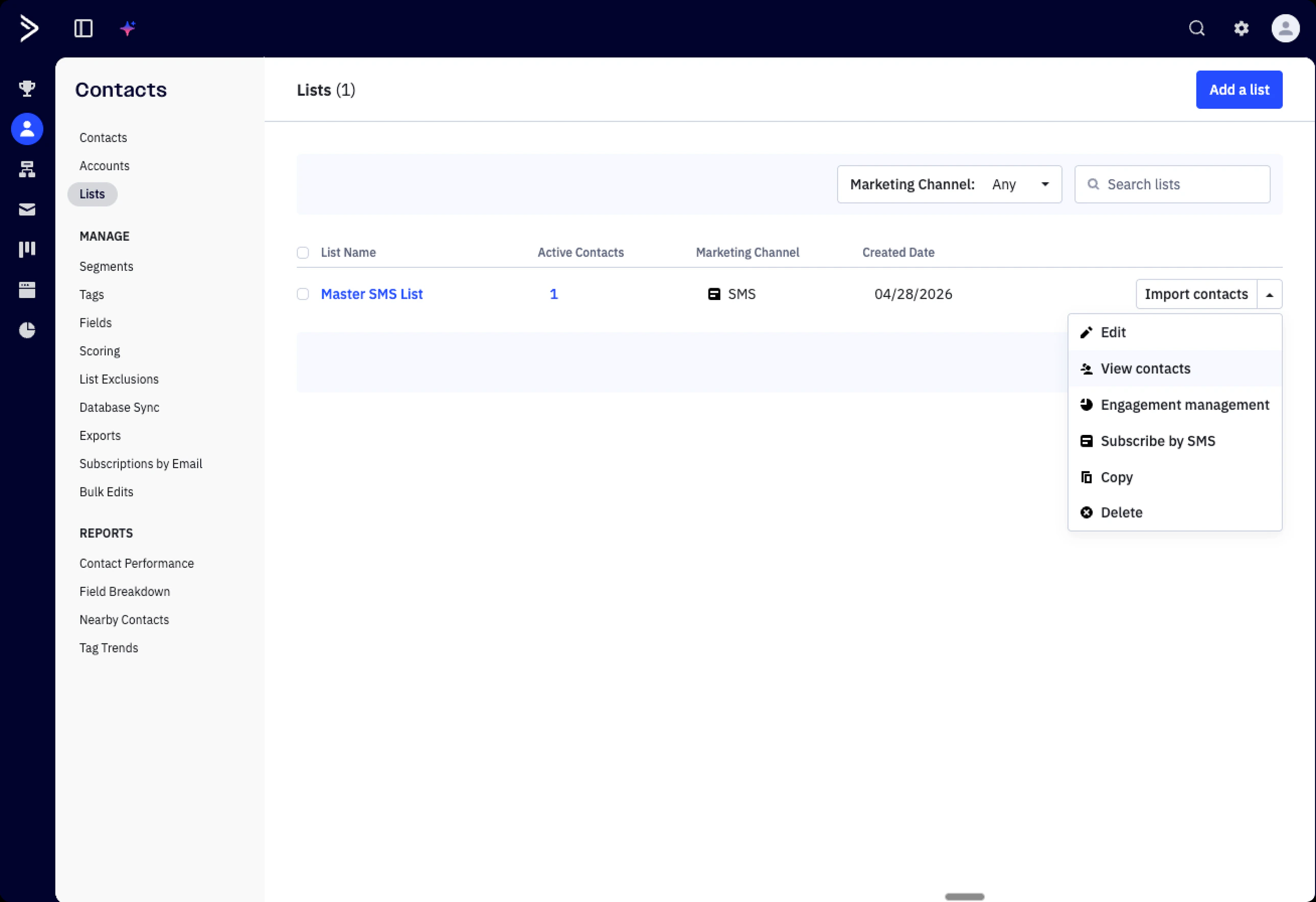Open the Reports pie chart icon
Screen dimensions: 1316x902
coord(27,330)
